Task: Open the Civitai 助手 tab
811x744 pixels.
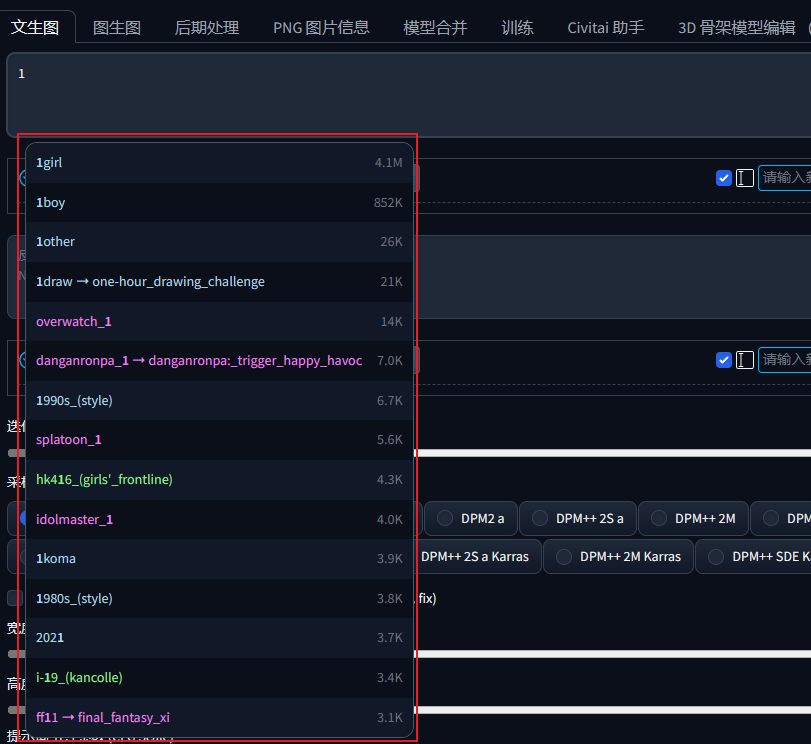Action: pyautogui.click(x=605, y=27)
